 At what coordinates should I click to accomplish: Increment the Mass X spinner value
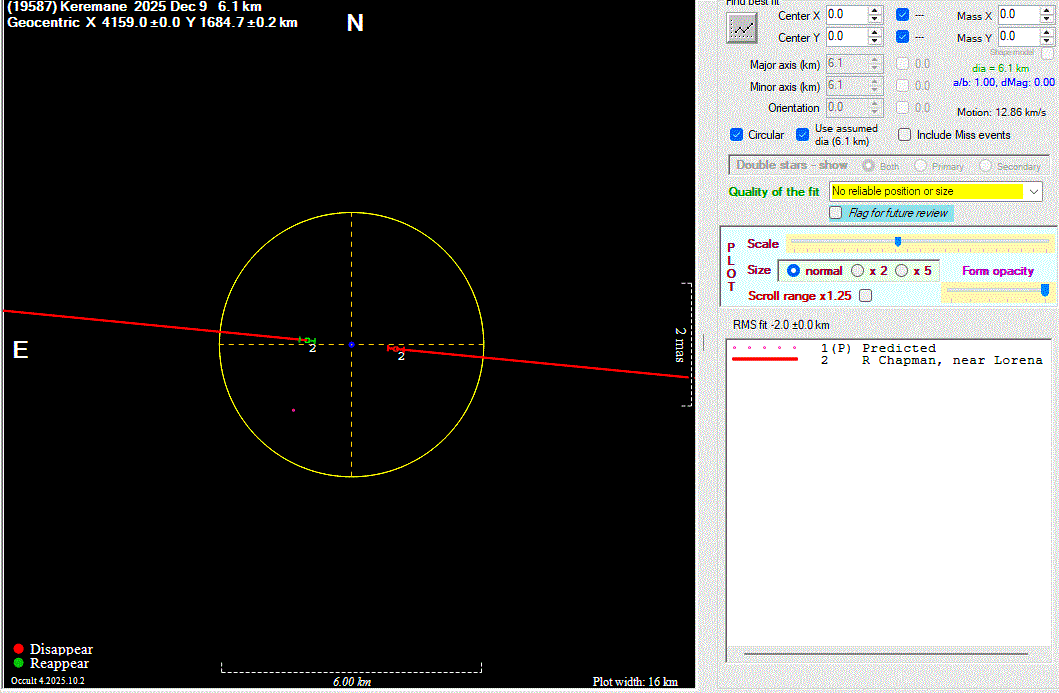click(1047, 10)
